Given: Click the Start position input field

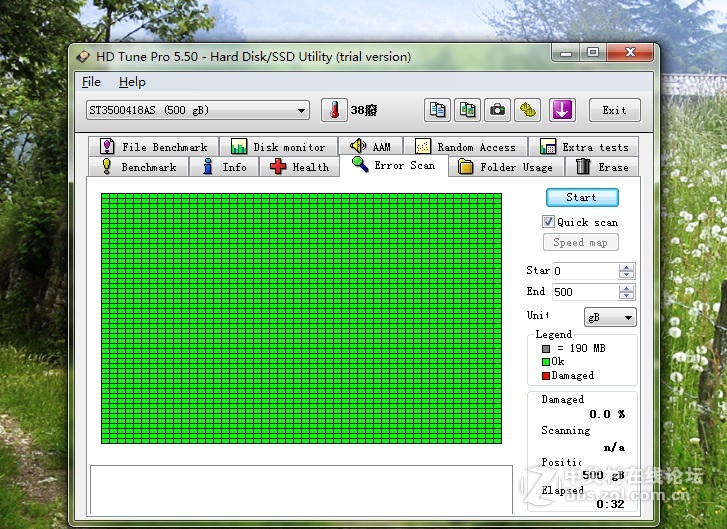Looking at the screenshot, I should click(585, 271).
